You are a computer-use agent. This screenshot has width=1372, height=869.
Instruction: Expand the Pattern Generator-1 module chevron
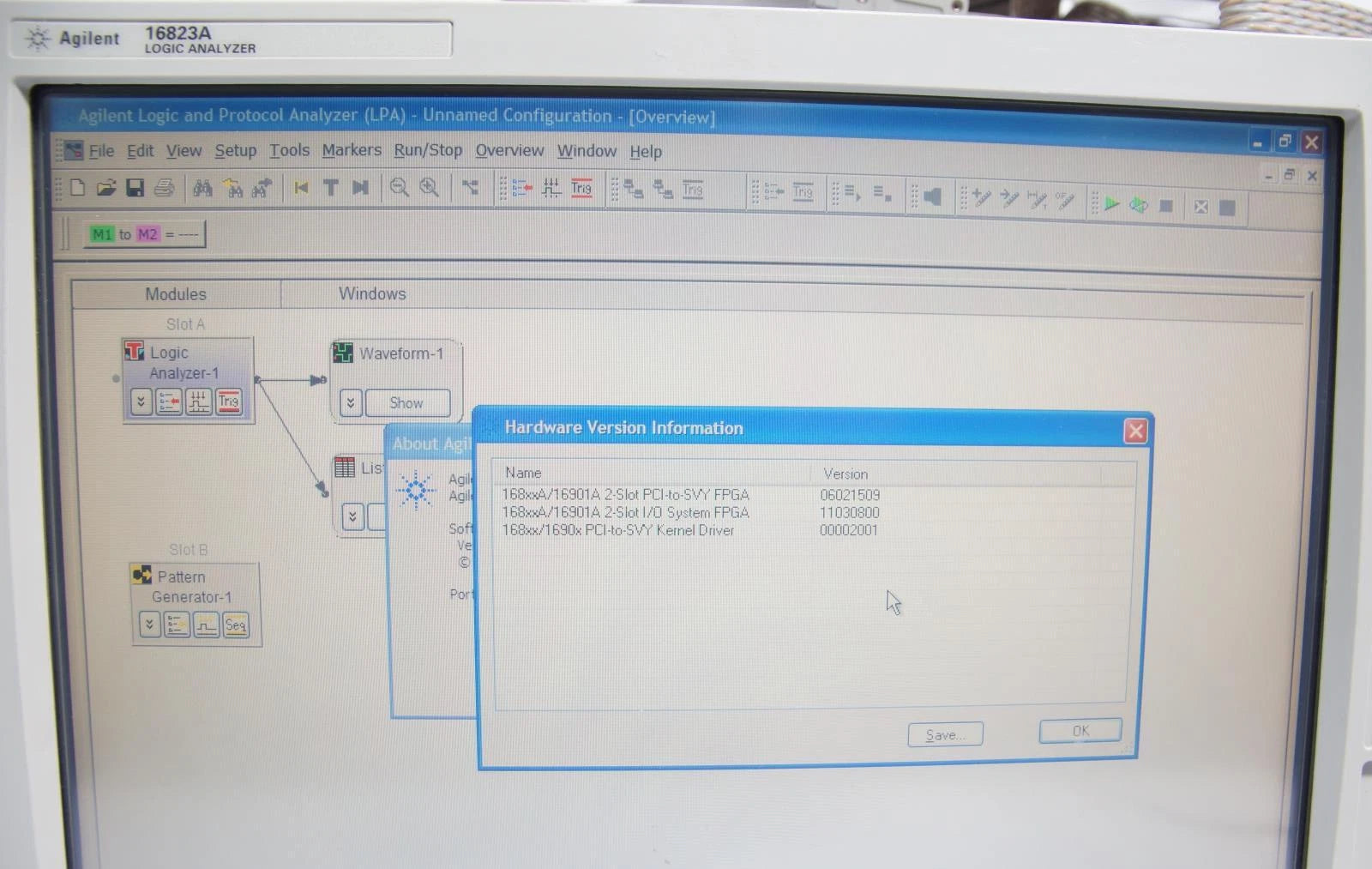(149, 625)
